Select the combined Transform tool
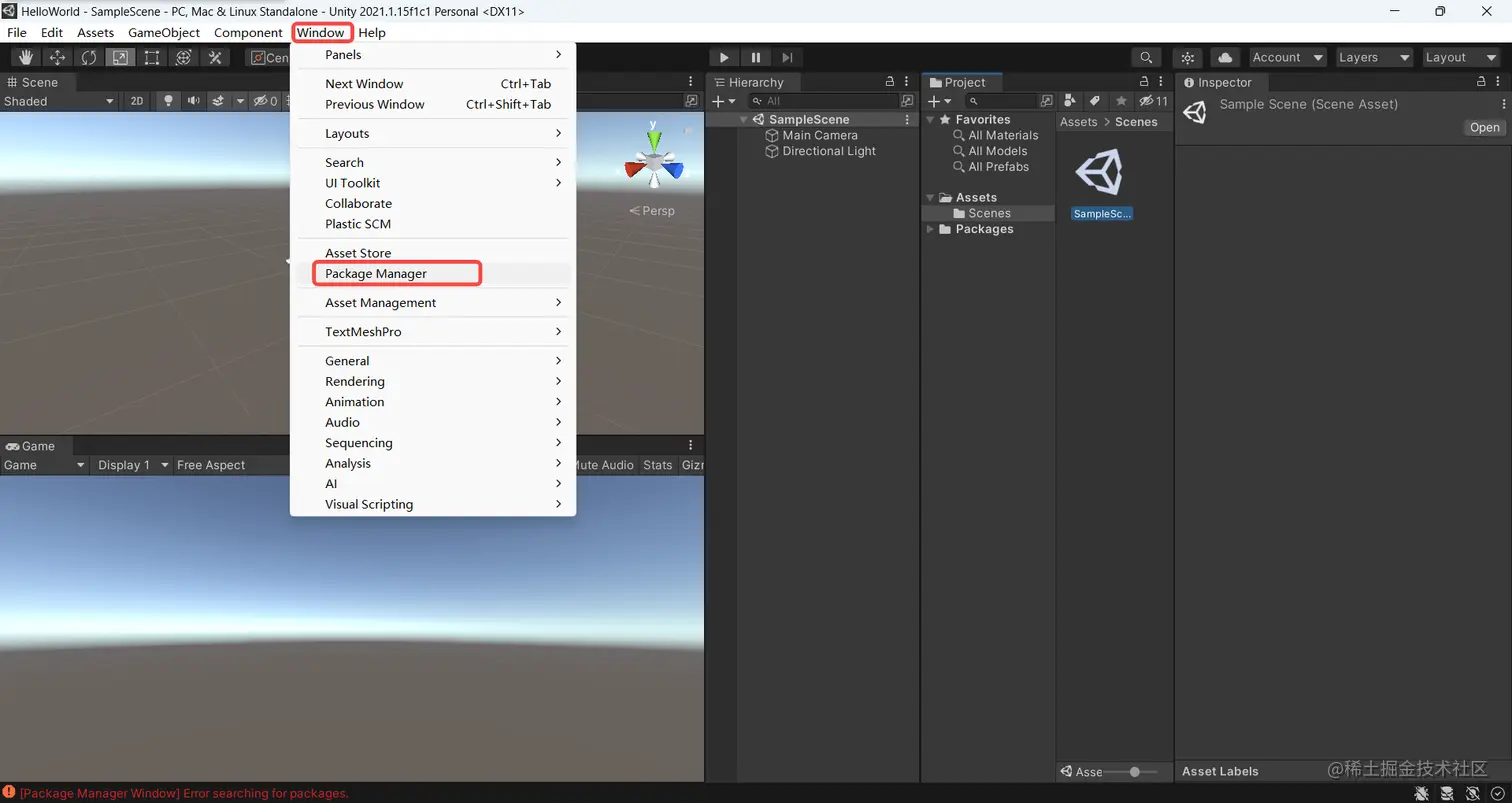Screen dimensions: 1512x803 [183, 58]
